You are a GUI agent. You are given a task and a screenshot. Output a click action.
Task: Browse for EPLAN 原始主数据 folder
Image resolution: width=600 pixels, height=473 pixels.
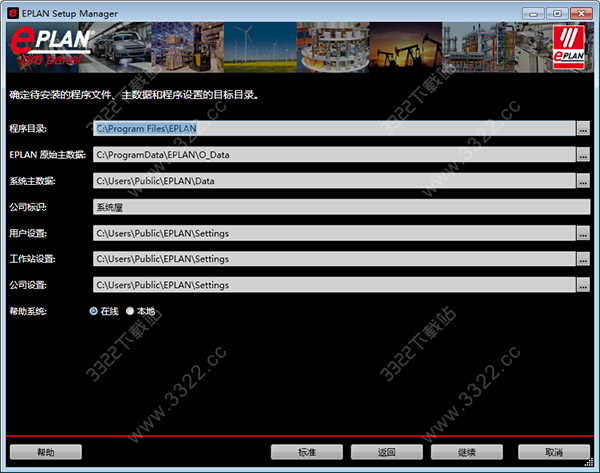coord(583,155)
